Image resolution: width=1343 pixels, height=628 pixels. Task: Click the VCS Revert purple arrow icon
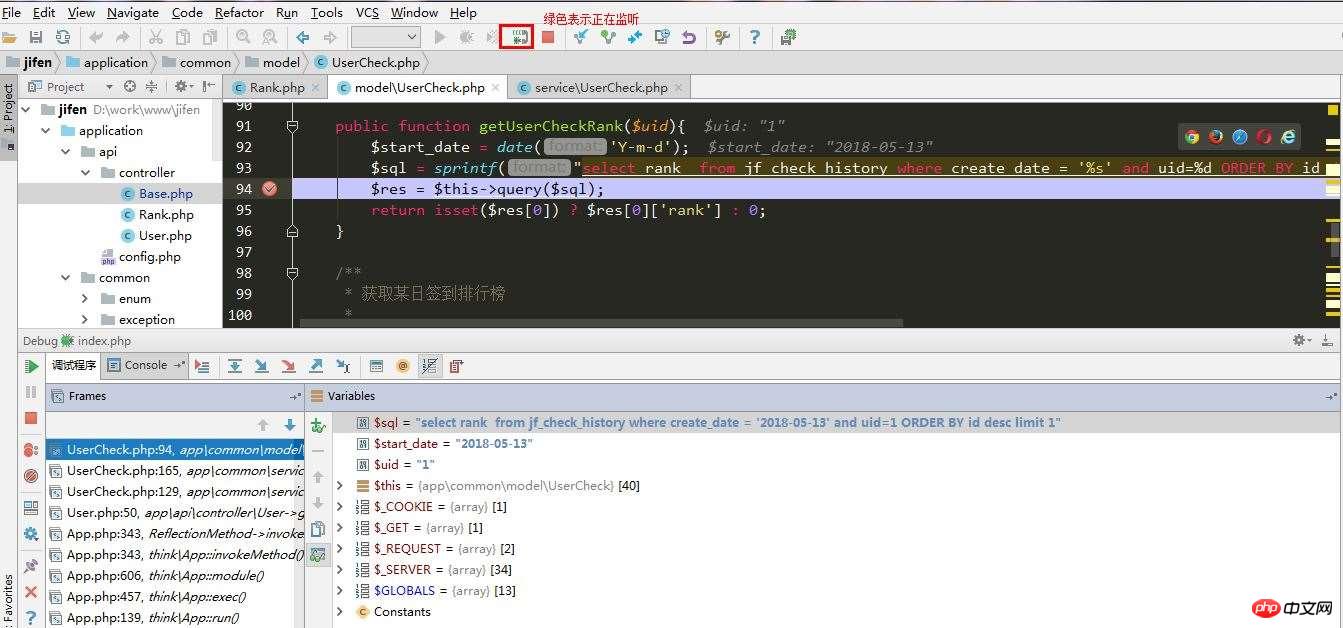tap(689, 37)
